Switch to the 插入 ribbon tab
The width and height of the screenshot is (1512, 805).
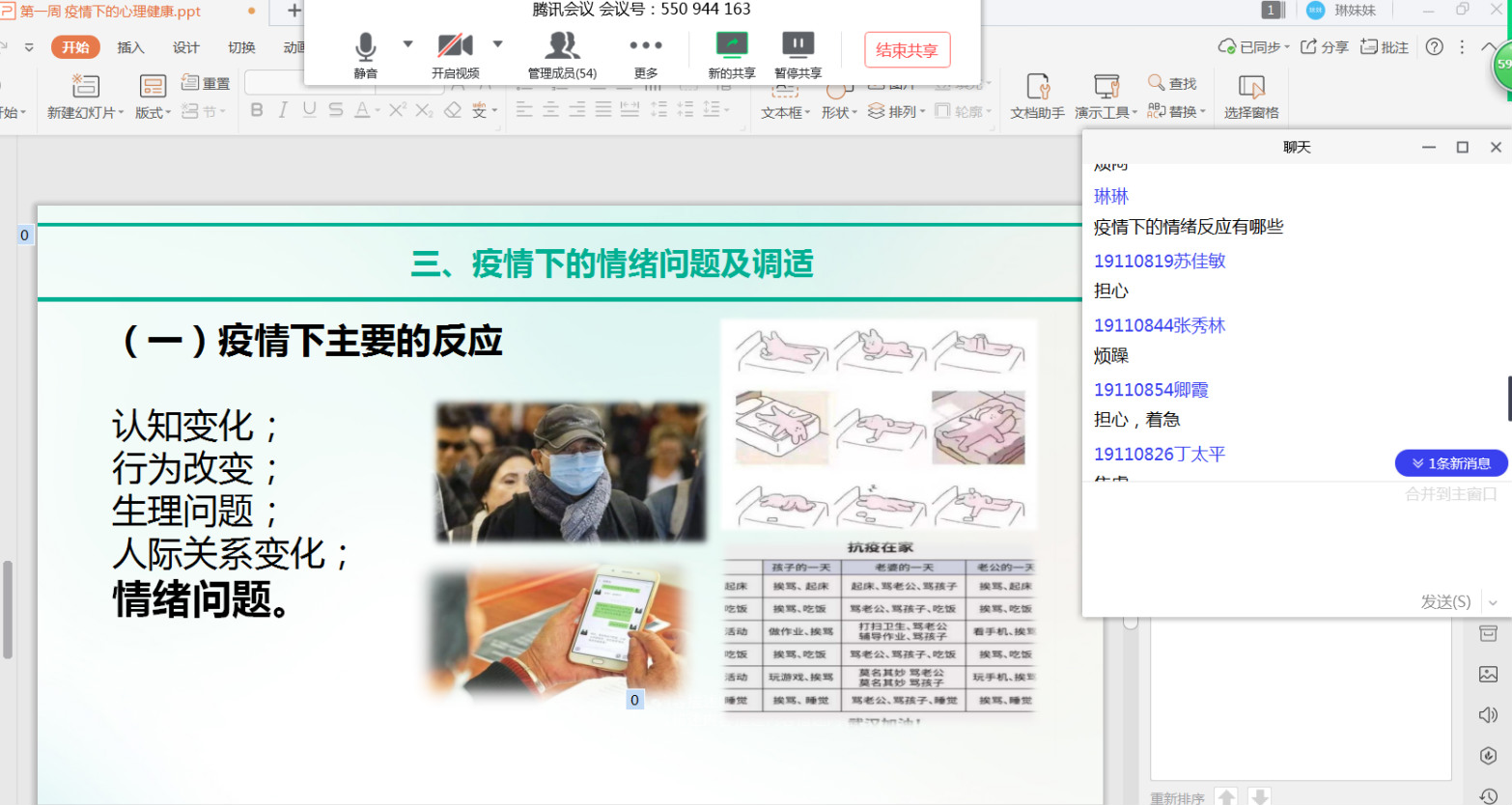[130, 47]
